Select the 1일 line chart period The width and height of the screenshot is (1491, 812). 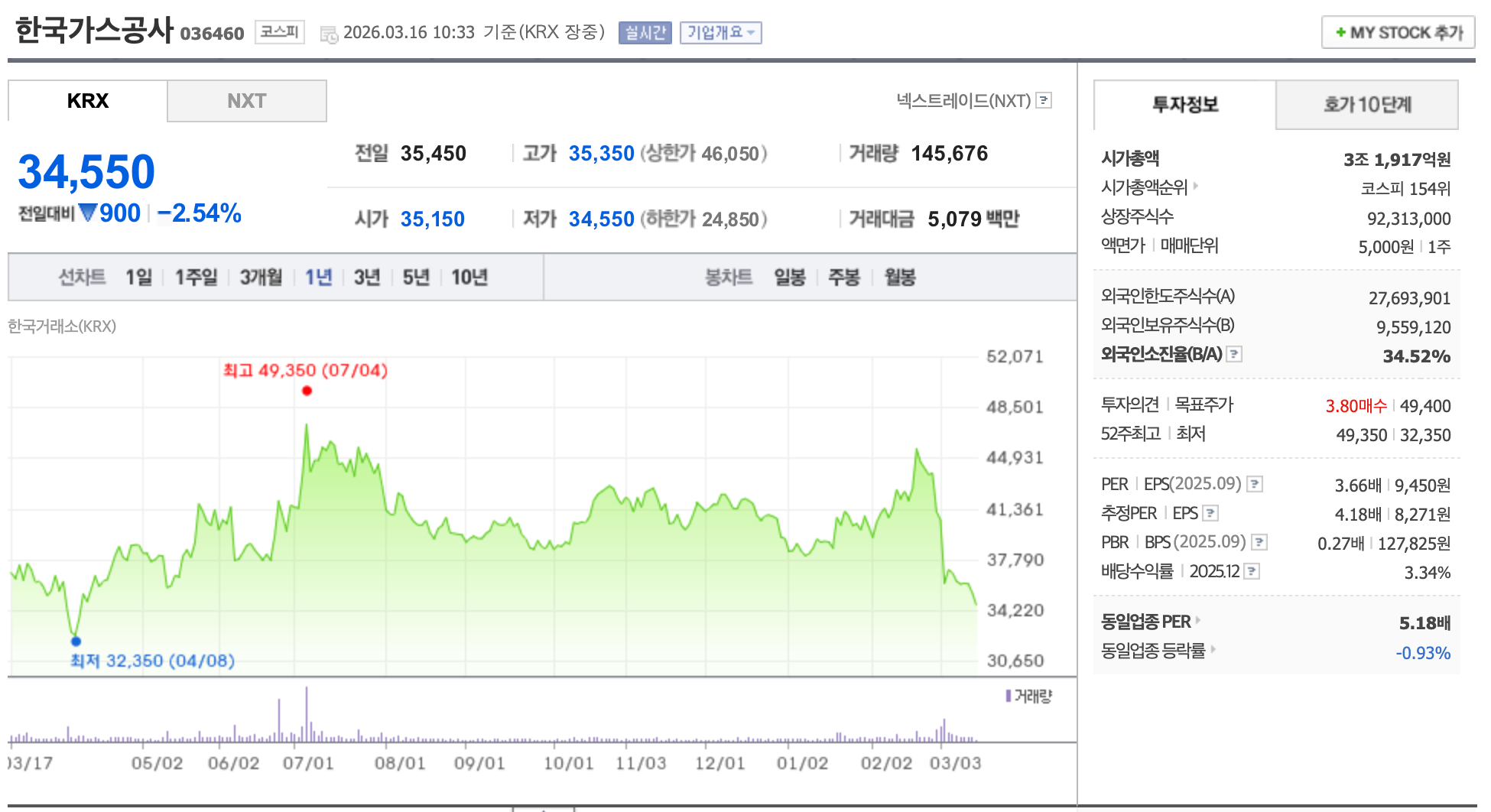pyautogui.click(x=139, y=277)
